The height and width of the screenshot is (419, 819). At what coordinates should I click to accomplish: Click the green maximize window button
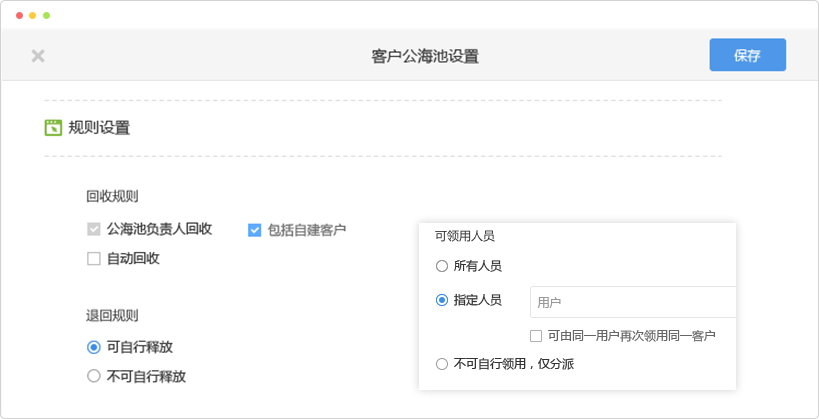pos(46,16)
